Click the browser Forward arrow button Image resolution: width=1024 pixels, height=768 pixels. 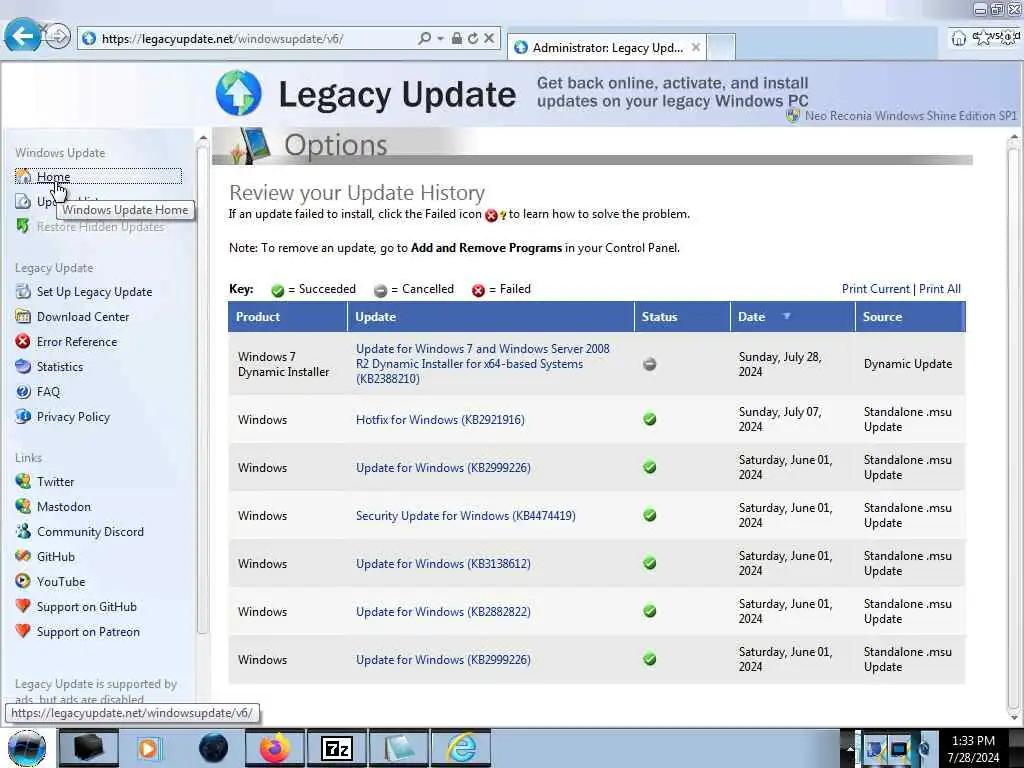tap(57, 36)
